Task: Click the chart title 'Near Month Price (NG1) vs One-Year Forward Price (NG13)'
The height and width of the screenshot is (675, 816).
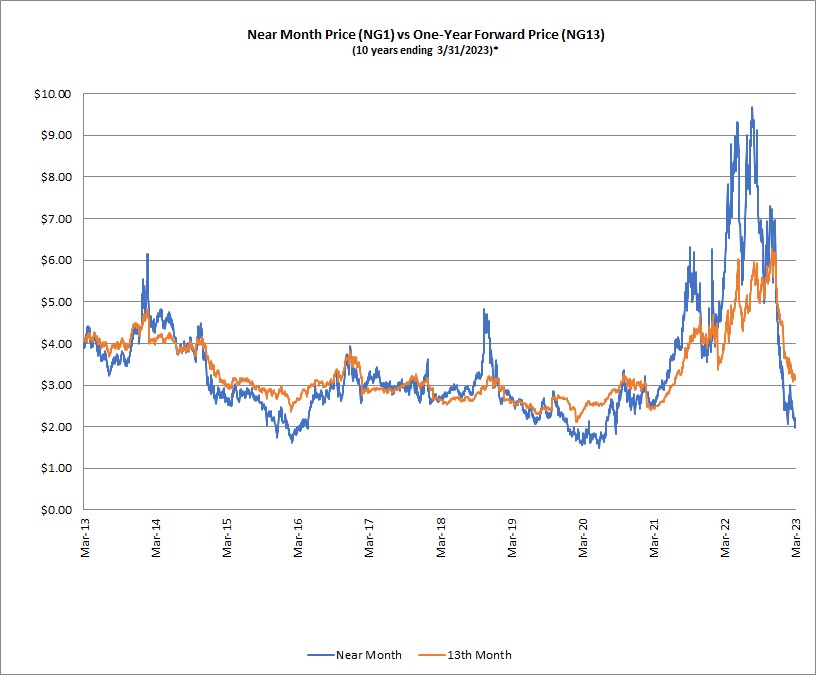Action: click(425, 35)
